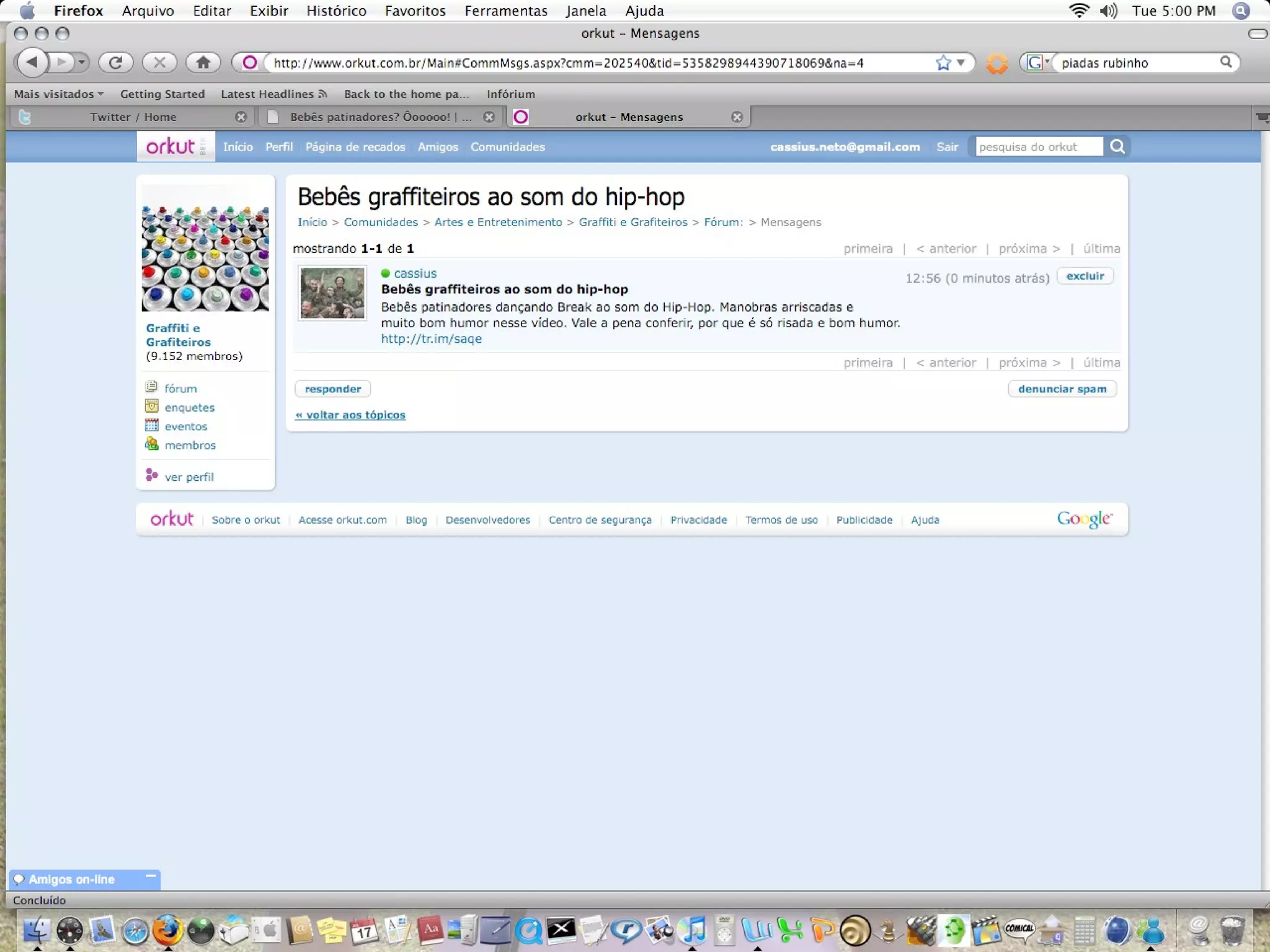Close the Twitter / Home tab
1270x952 pixels.
241,117
